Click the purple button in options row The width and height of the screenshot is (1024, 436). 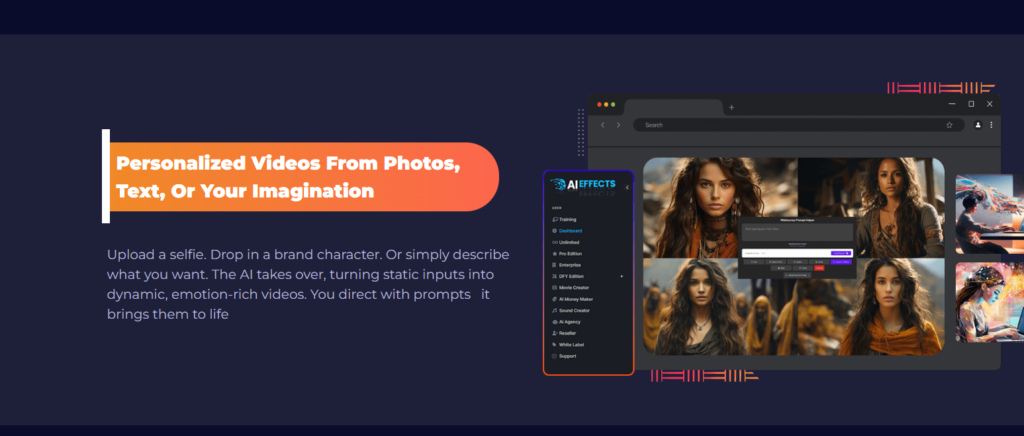point(841,262)
